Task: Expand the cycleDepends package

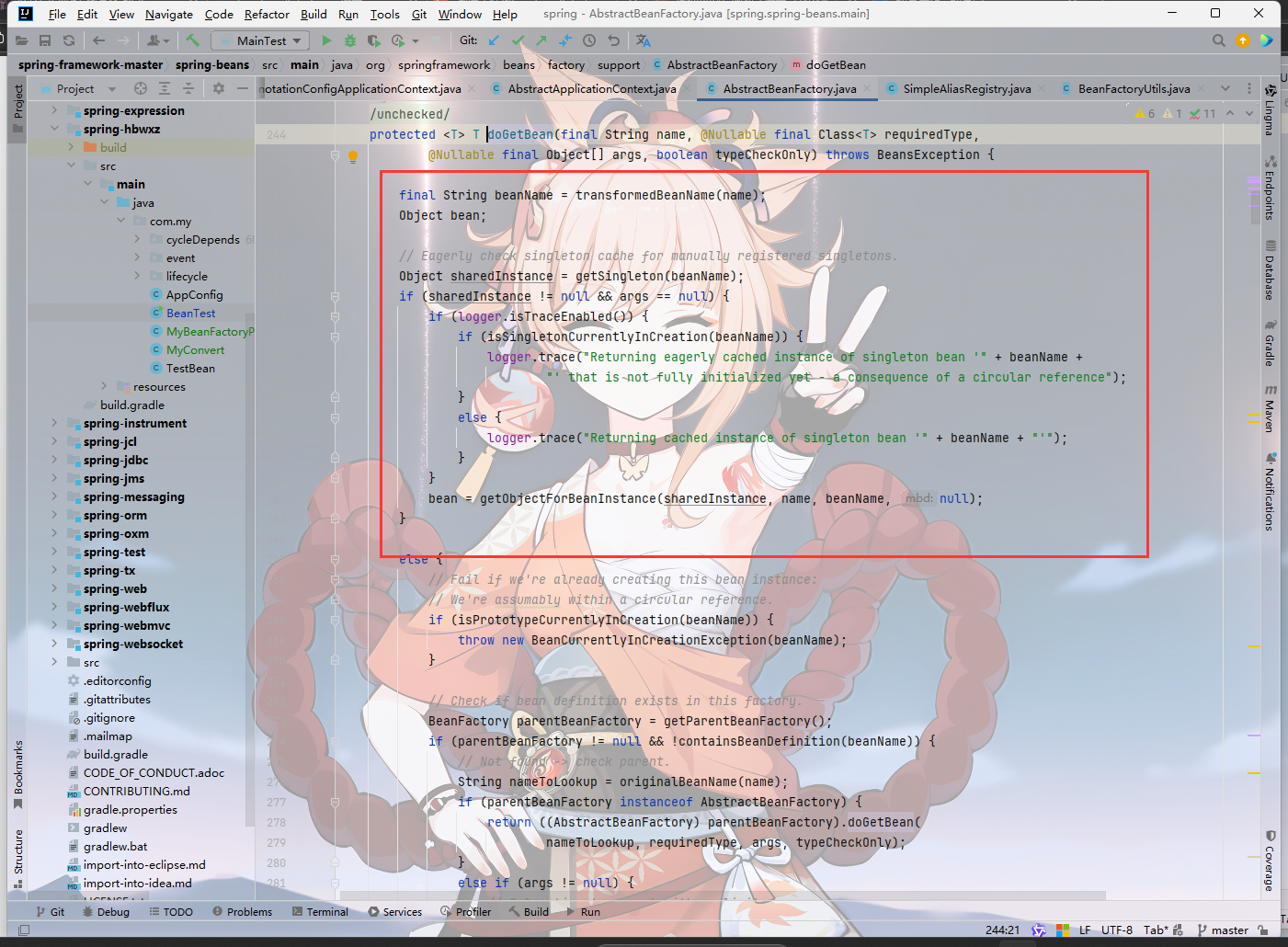Action: (137, 239)
